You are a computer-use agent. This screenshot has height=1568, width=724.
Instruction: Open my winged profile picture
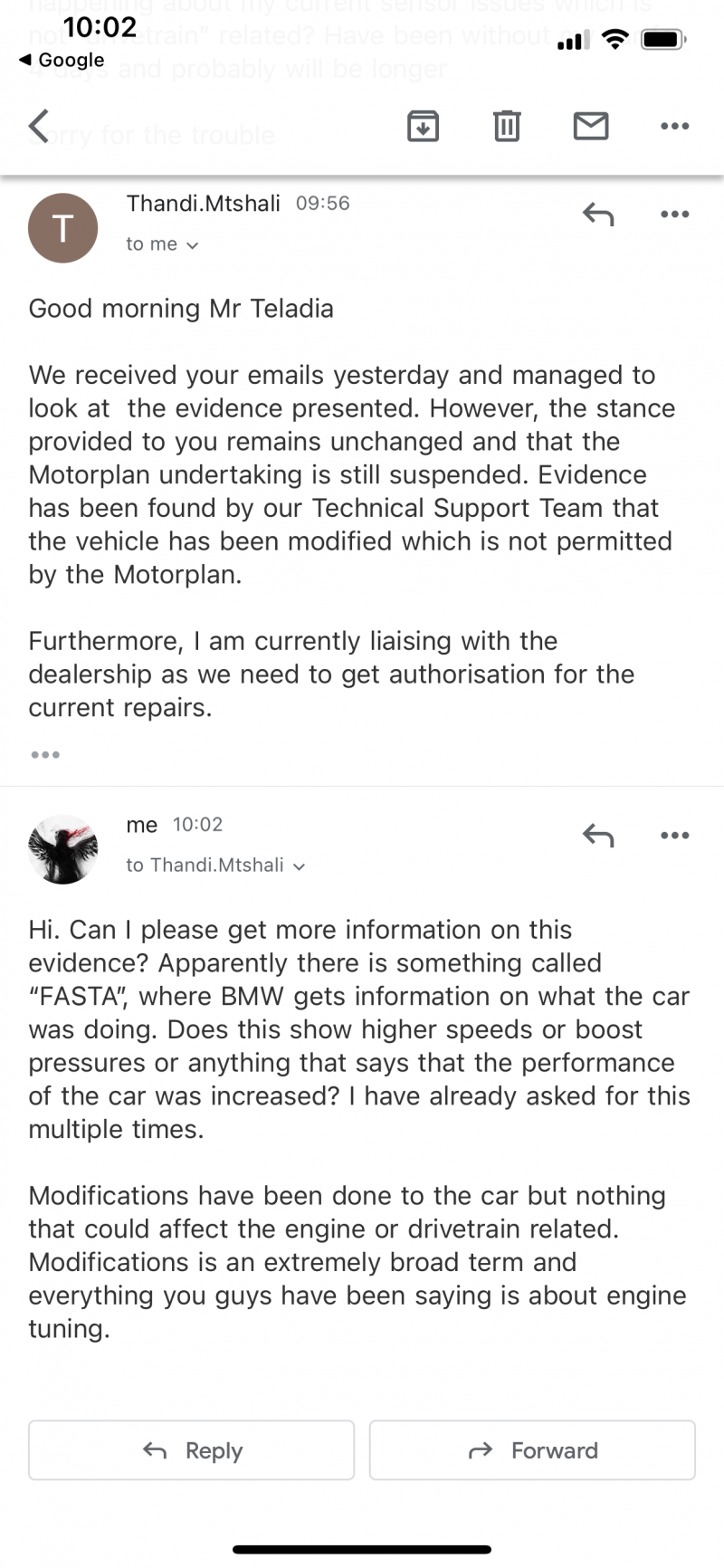pos(62,849)
